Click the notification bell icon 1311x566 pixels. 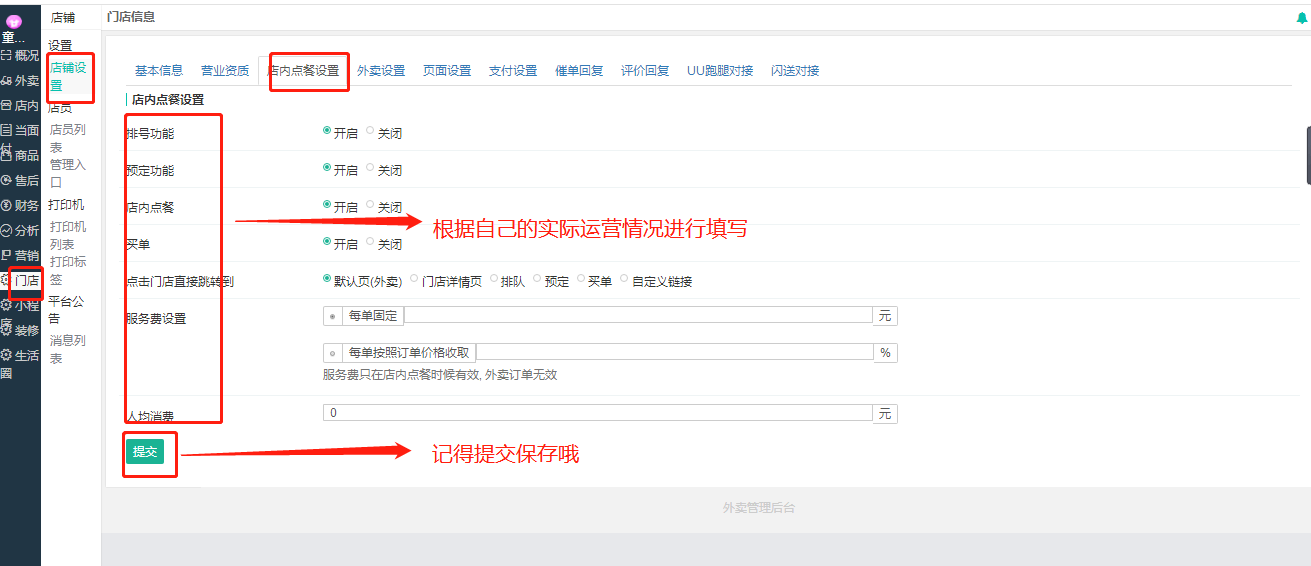coord(1301,18)
